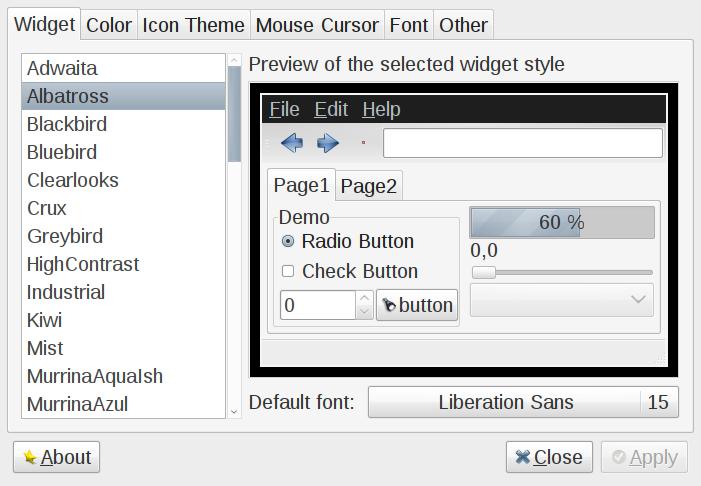The height and width of the screenshot is (486, 701).
Task: Open the Mouse Cursor tab
Action: point(317,25)
